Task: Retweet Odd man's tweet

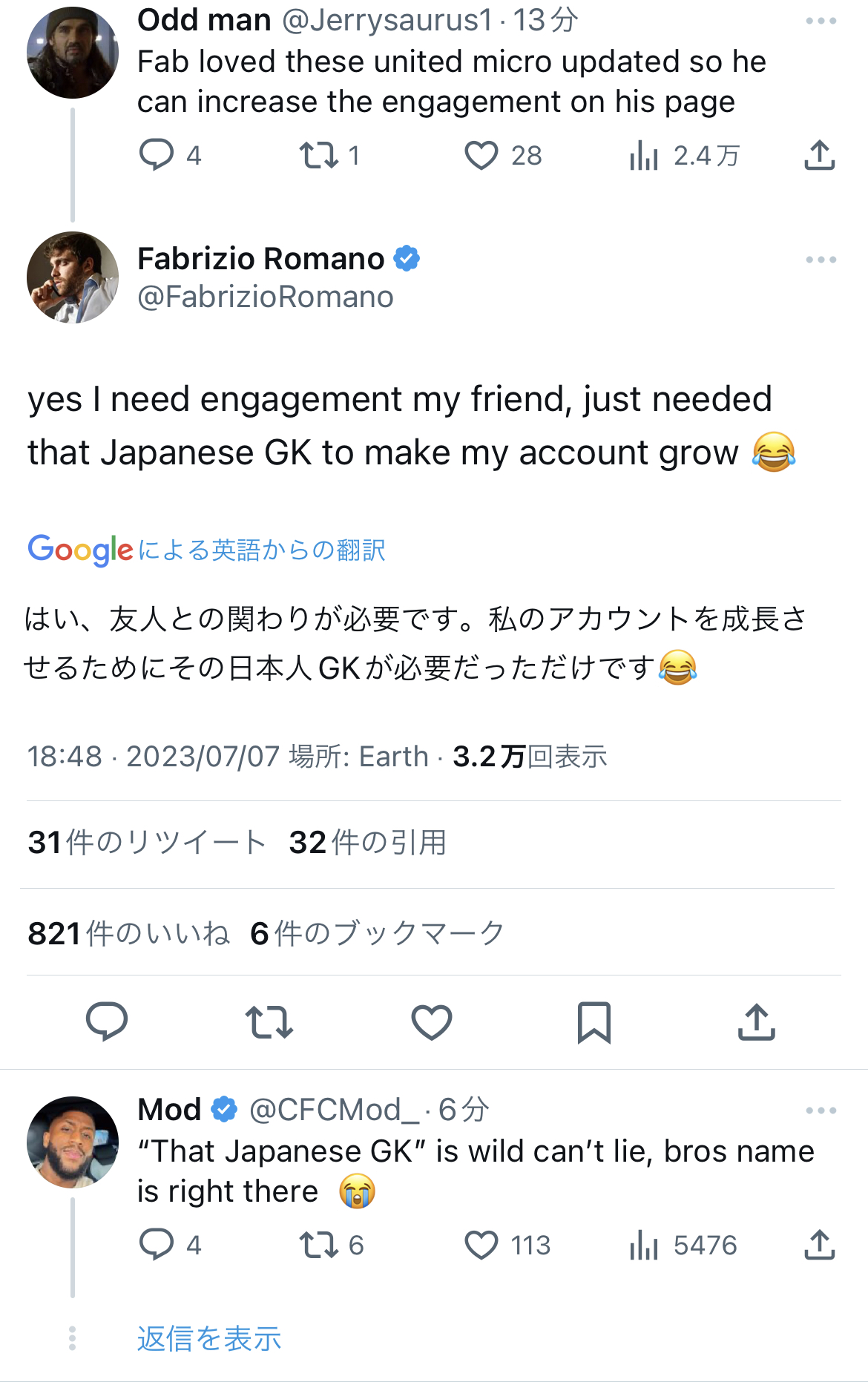Action: click(319, 156)
